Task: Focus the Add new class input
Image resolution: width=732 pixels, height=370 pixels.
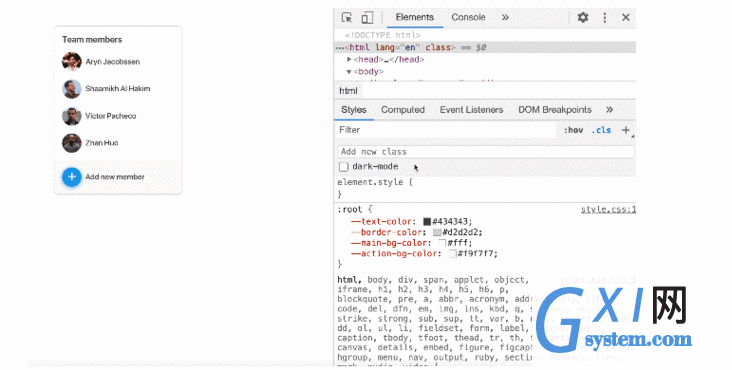Action: 486,152
